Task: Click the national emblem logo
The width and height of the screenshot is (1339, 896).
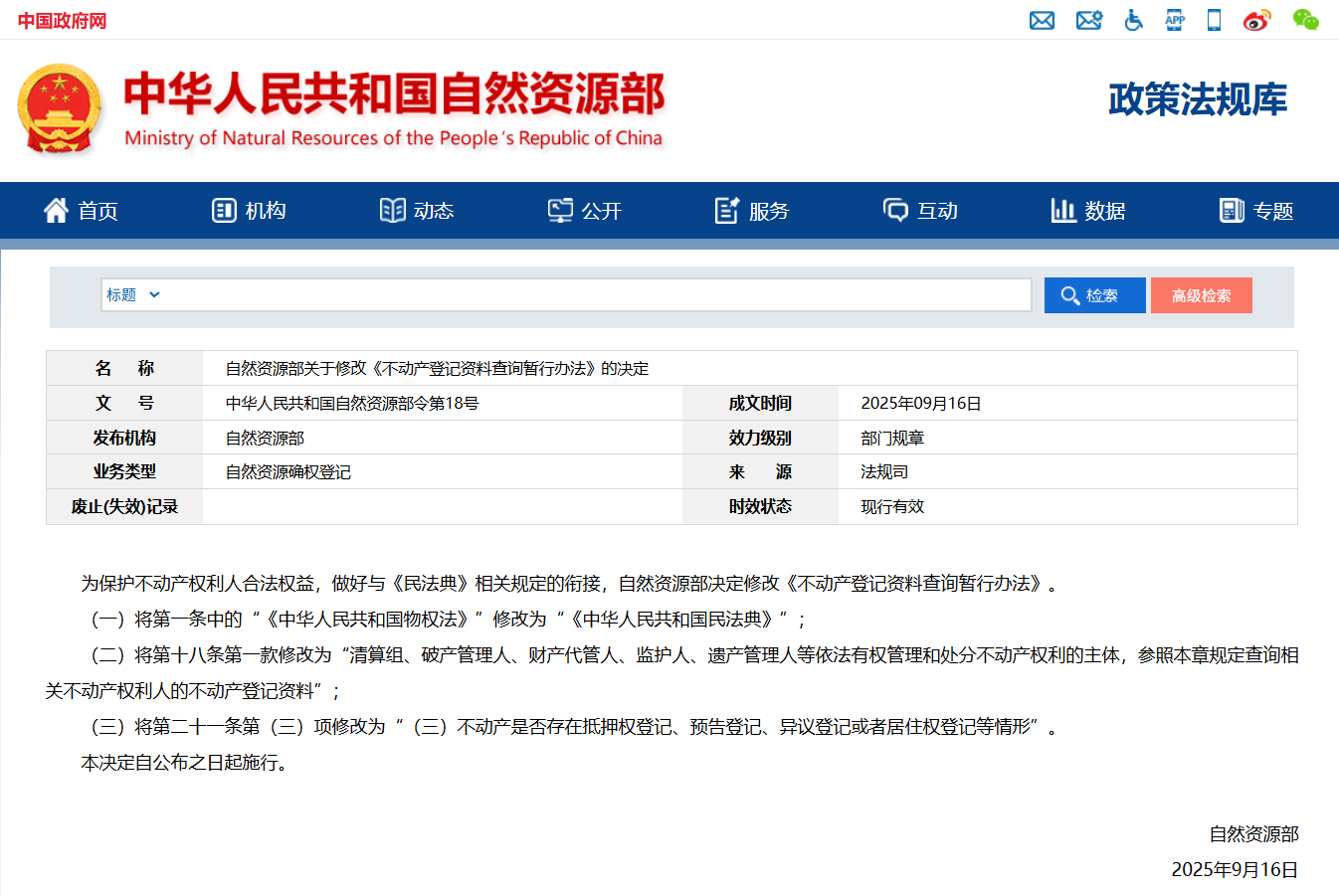Action: [59, 108]
